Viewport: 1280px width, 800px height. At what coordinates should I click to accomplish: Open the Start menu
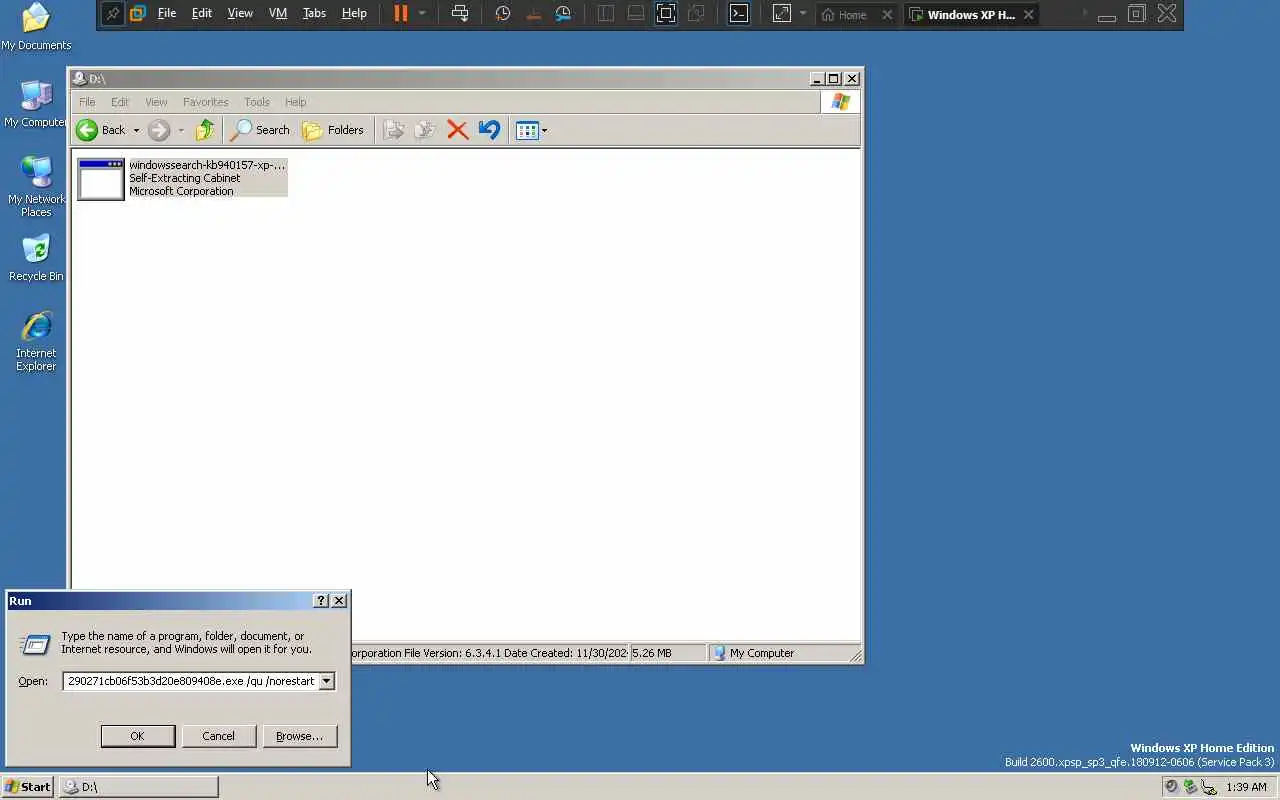28,787
